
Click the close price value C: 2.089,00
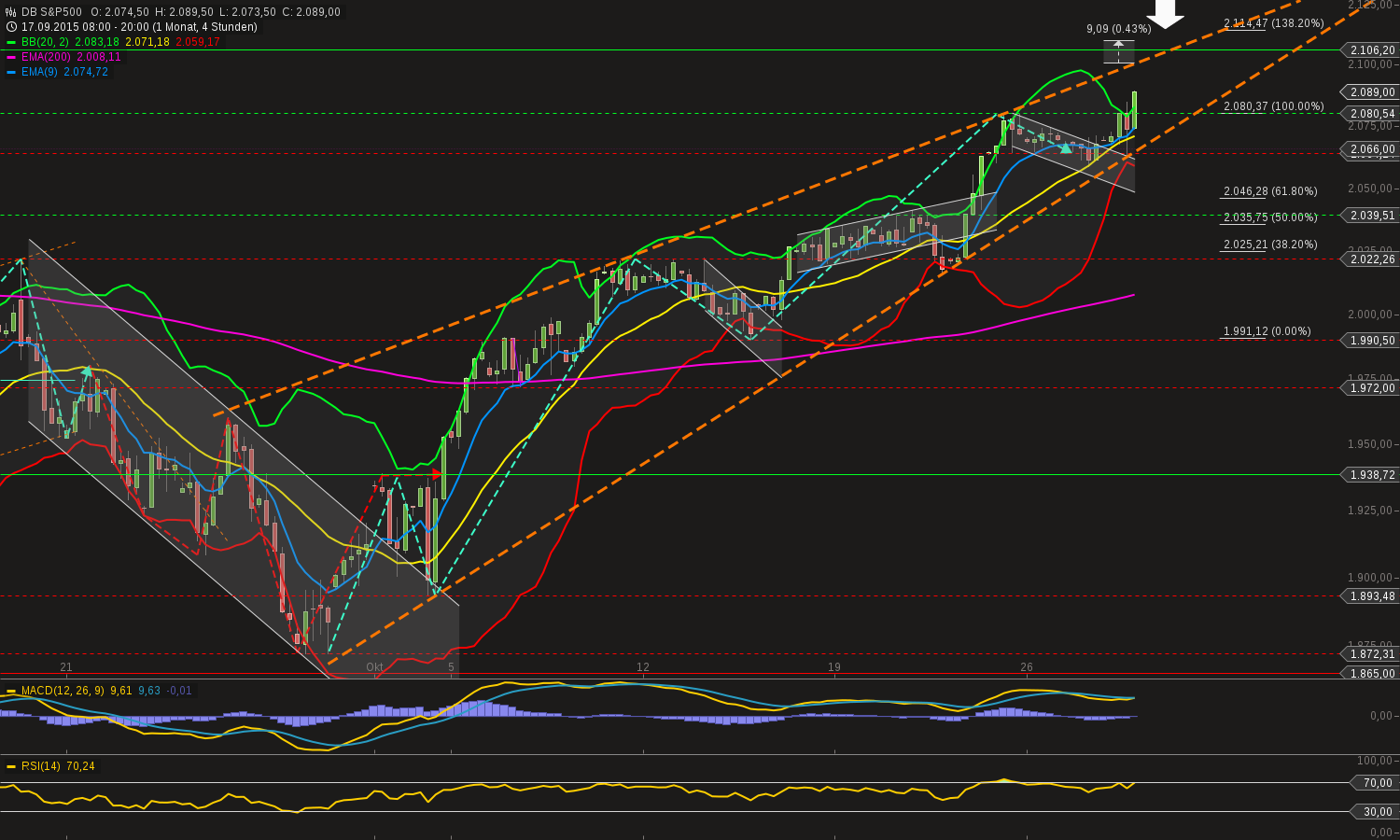(312, 12)
